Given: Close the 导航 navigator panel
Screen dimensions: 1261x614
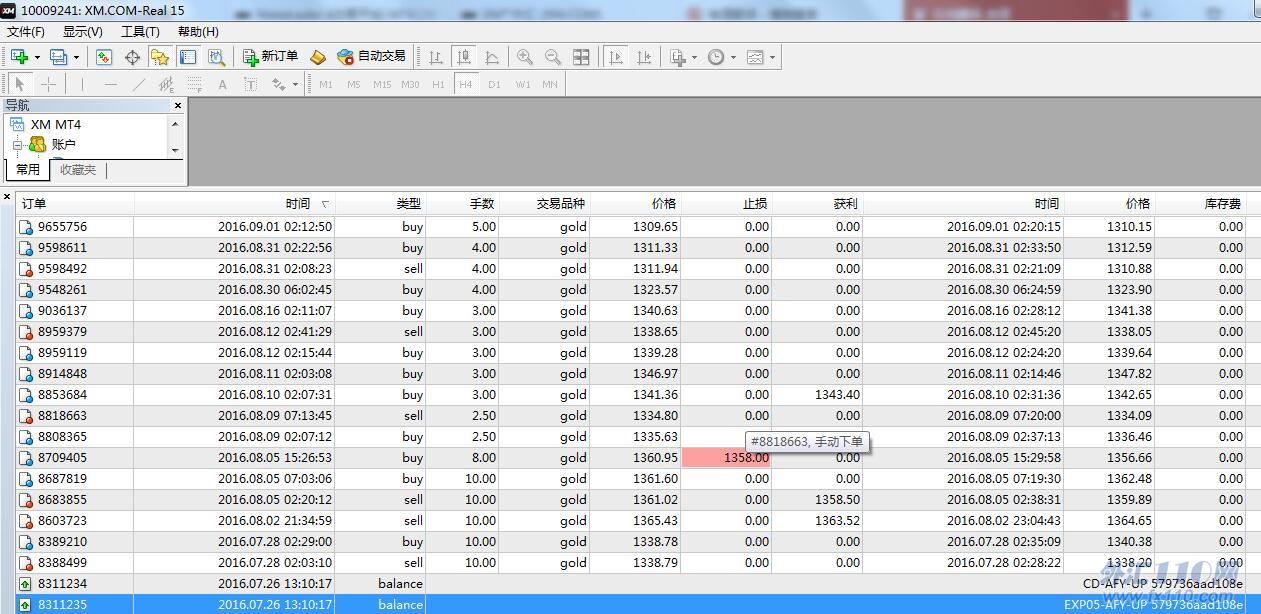Looking at the screenshot, I should point(178,105).
